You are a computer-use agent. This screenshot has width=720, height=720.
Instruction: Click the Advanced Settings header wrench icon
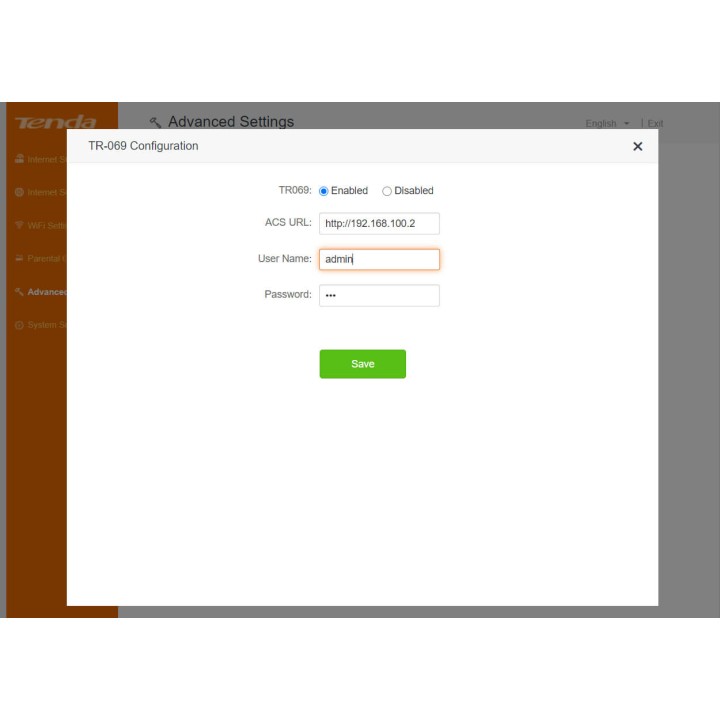pos(155,123)
